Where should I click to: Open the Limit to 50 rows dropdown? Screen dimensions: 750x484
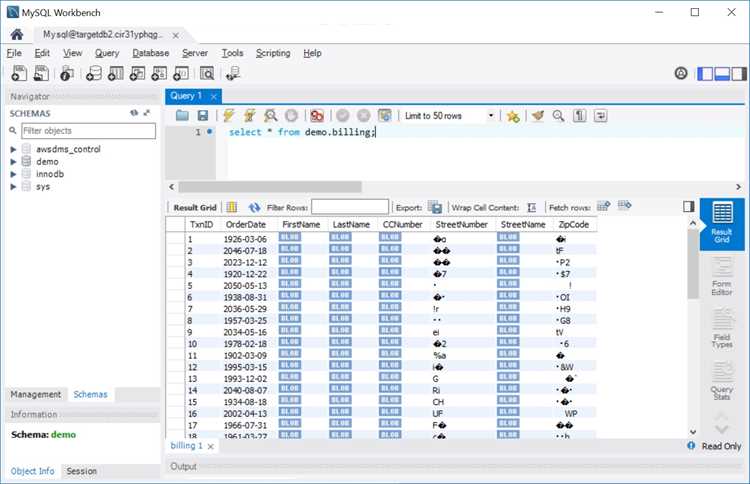(x=490, y=116)
